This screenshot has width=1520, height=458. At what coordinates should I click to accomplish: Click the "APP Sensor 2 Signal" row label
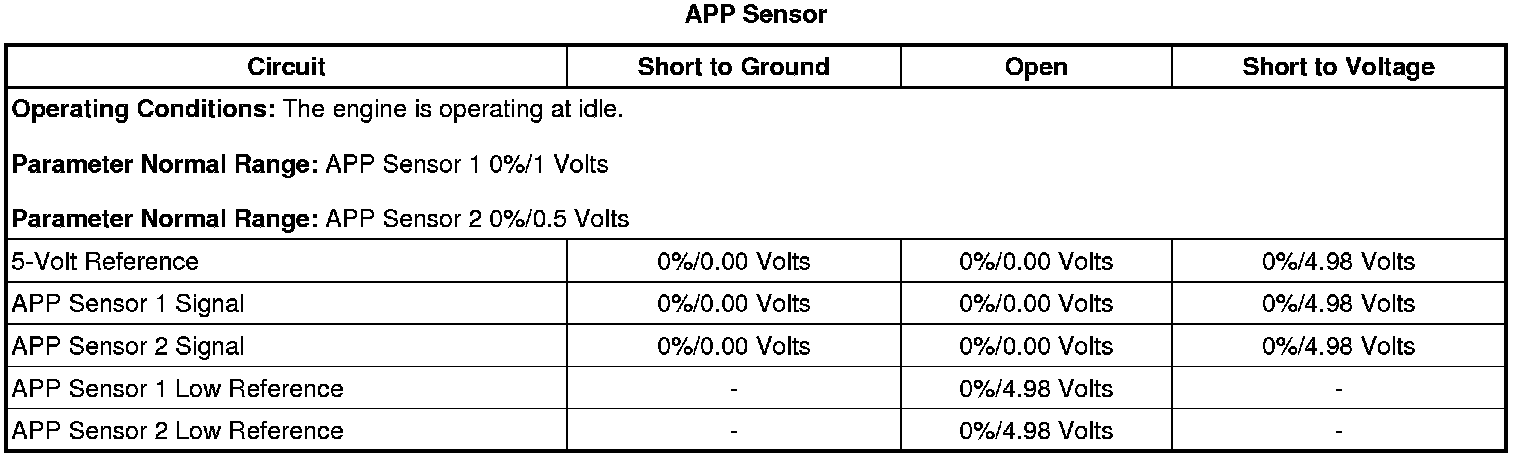(x=127, y=346)
